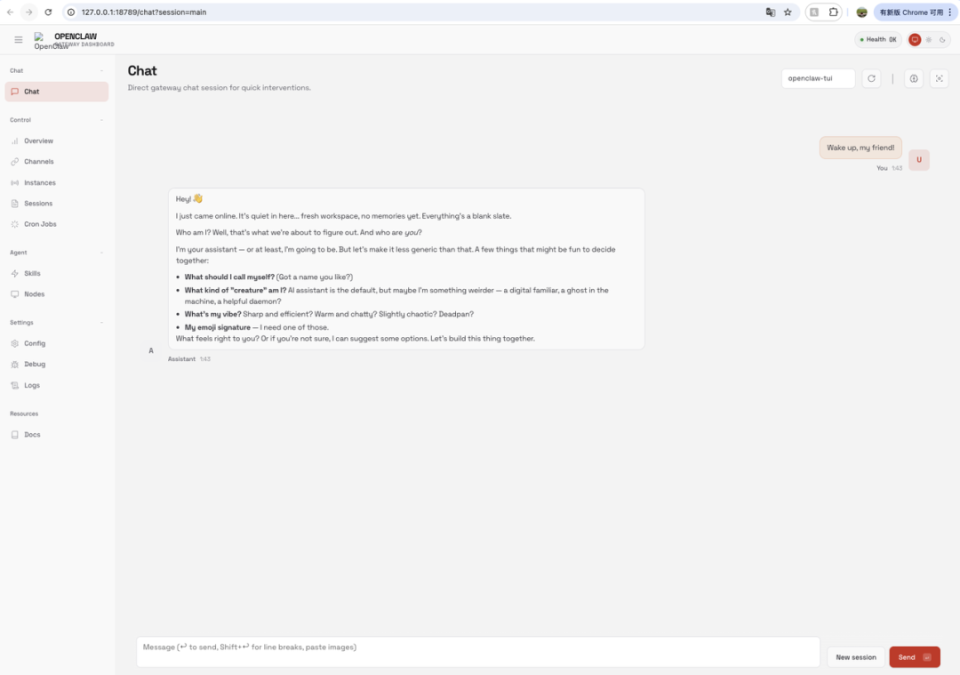The height and width of the screenshot is (675, 960).
Task: Collapse the Control section in sidebar
Action: [x=101, y=120]
